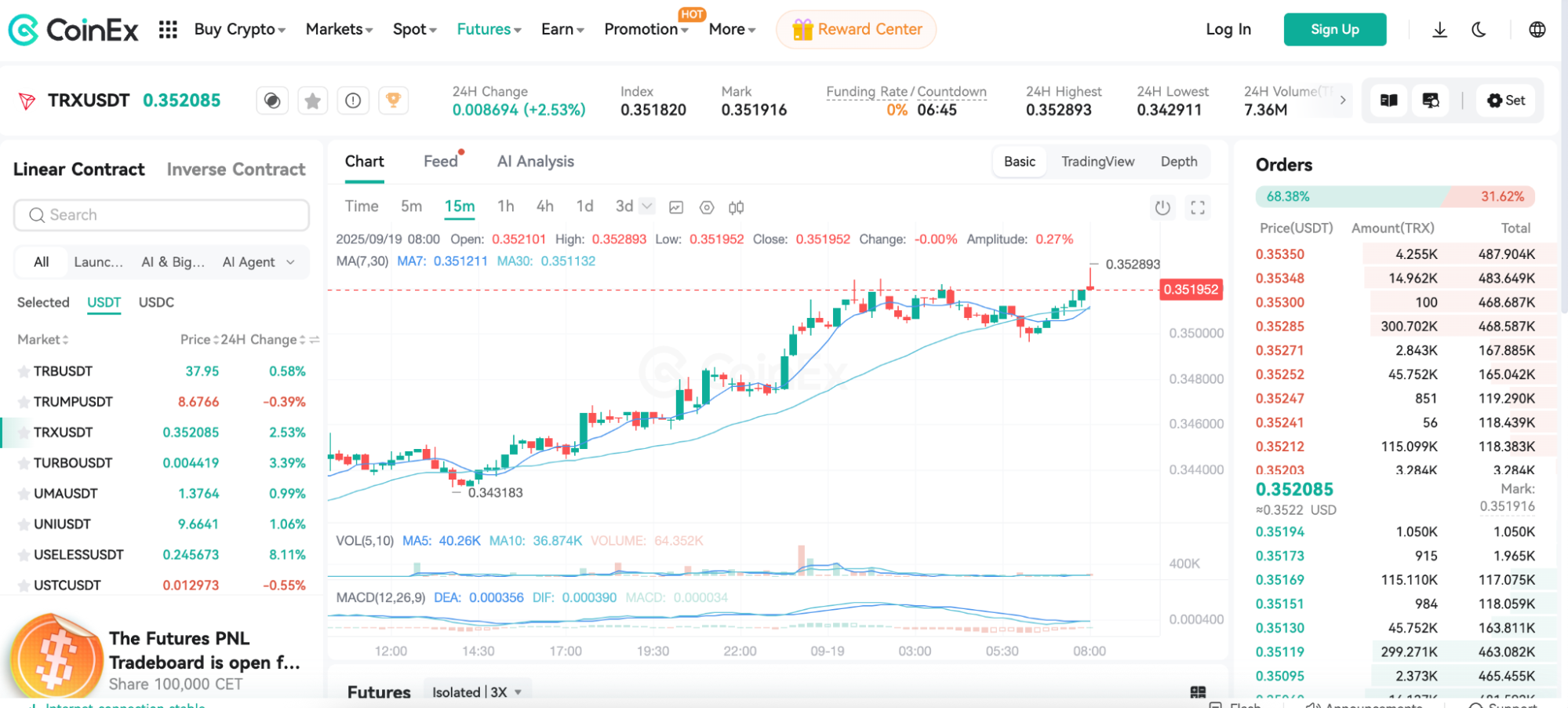Image resolution: width=1568 pixels, height=708 pixels.
Task: Click the Log In link
Action: 1228,30
